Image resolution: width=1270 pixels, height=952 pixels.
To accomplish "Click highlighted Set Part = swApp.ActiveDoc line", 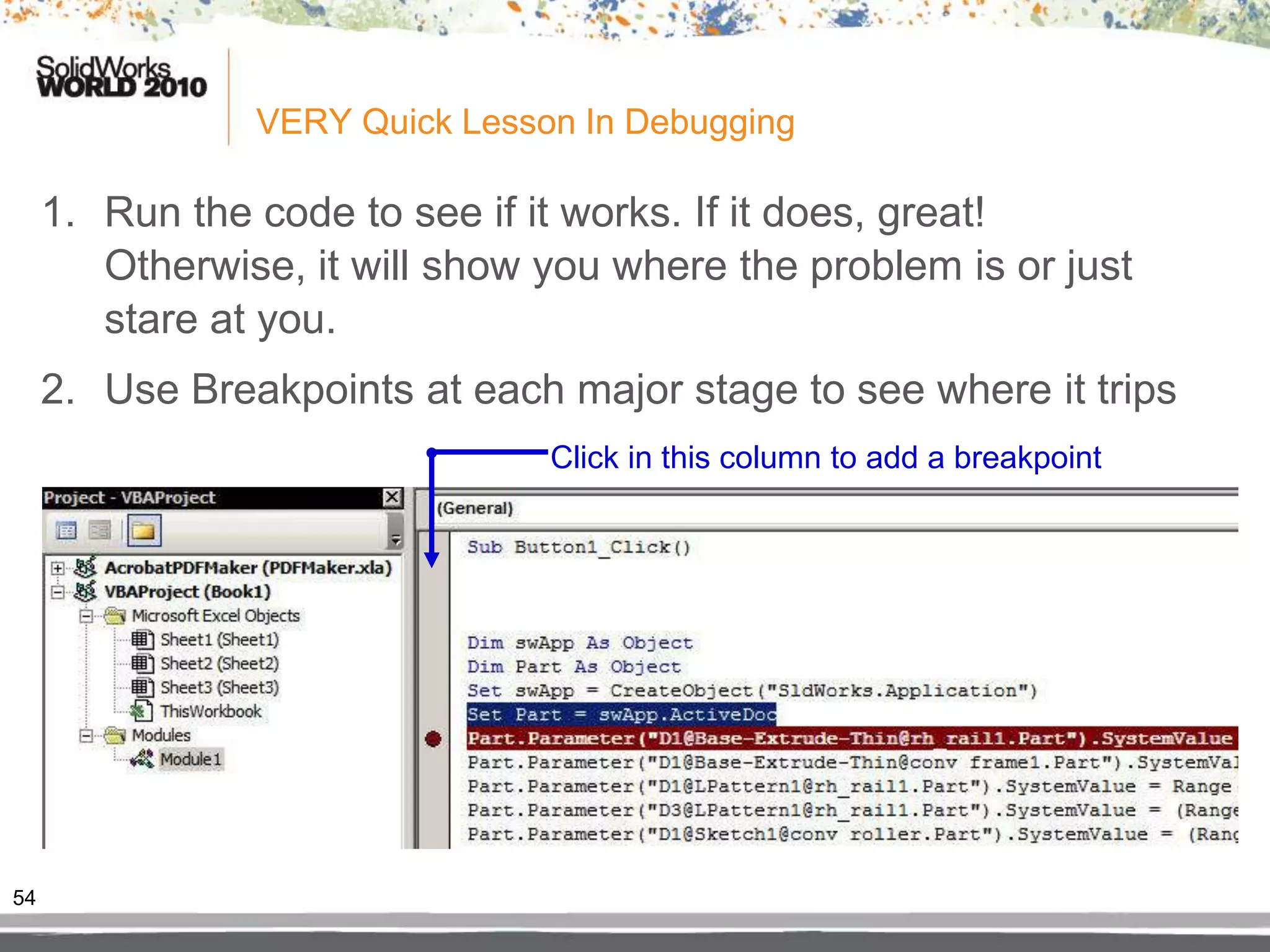I will 621,715.
